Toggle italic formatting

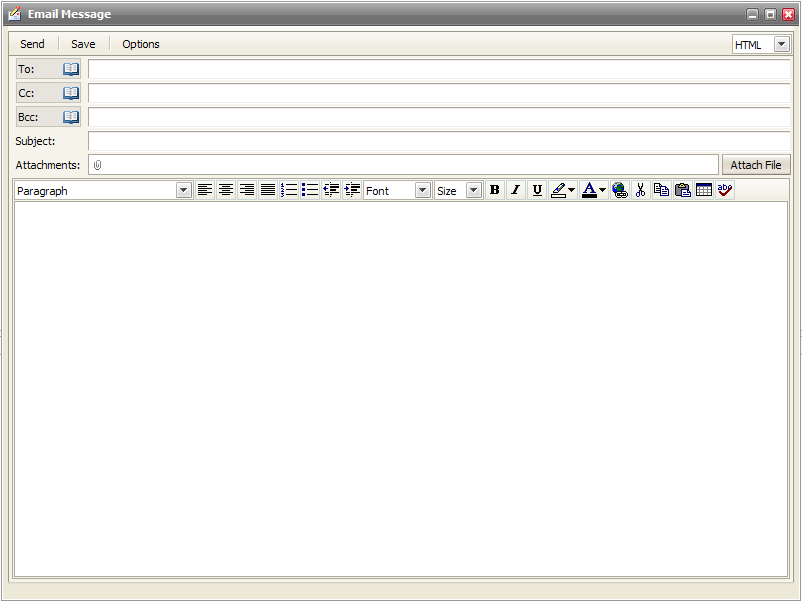click(x=515, y=190)
